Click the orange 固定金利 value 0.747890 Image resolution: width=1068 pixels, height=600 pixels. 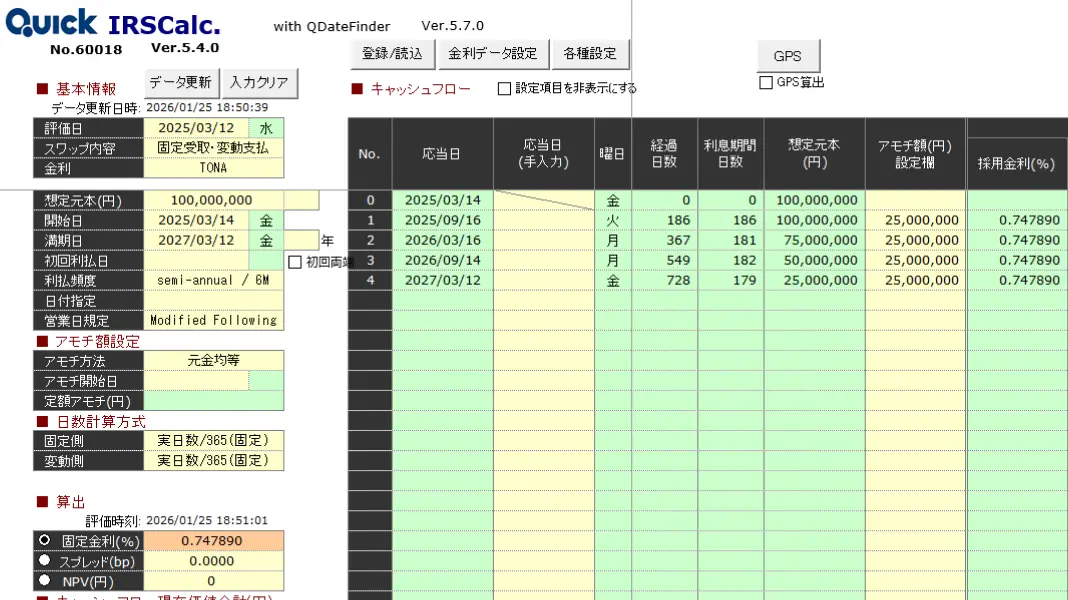[x=213, y=541]
